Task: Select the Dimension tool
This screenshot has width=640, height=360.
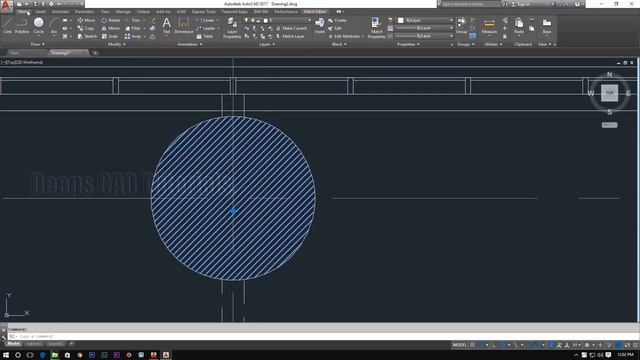Action: click(184, 25)
